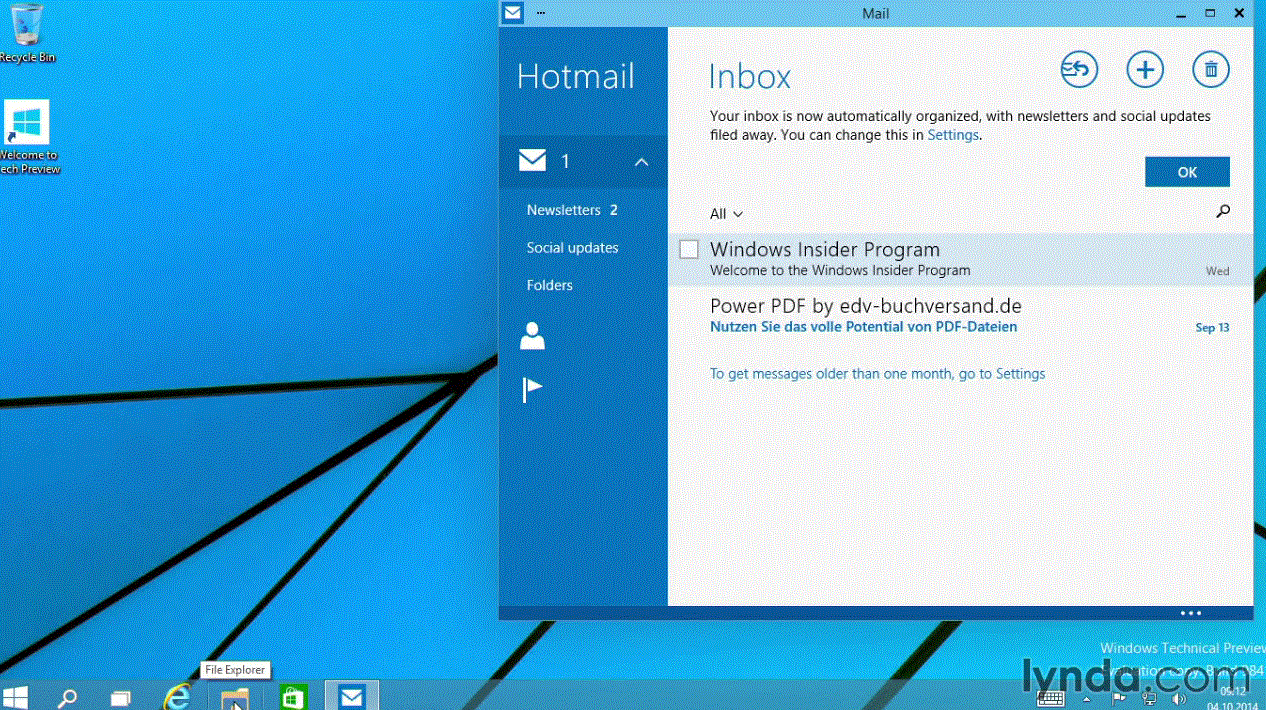Compose a new mail with the plus icon
The height and width of the screenshot is (710, 1266).
pyautogui.click(x=1145, y=70)
